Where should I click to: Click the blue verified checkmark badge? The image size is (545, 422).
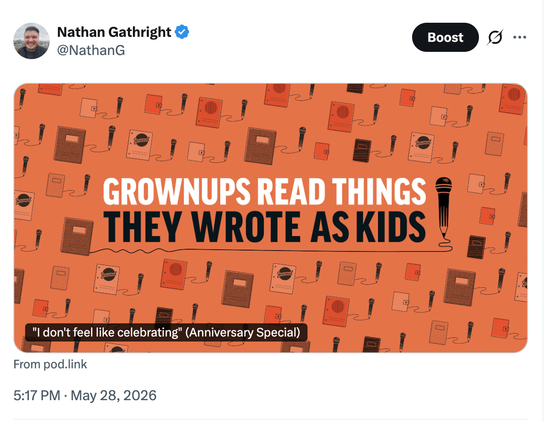182,32
